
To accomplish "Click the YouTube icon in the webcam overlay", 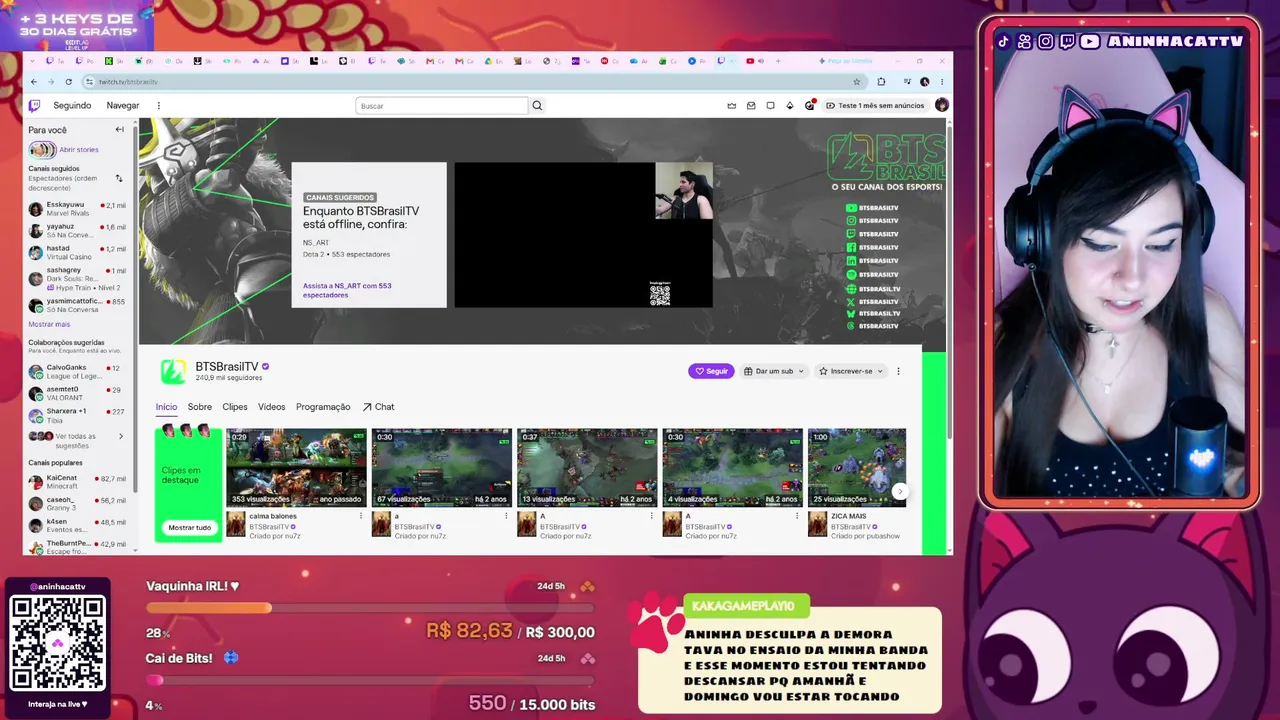I will click(x=1090, y=41).
